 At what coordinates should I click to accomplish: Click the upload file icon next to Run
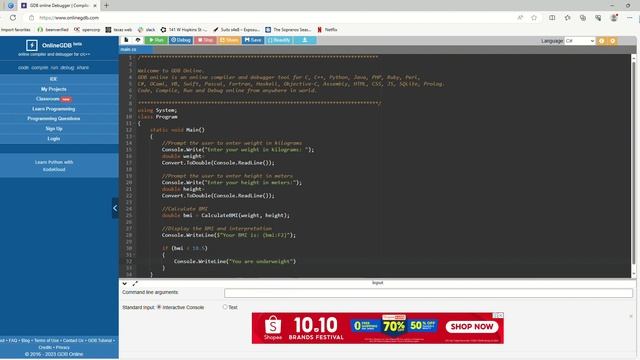click(138, 40)
